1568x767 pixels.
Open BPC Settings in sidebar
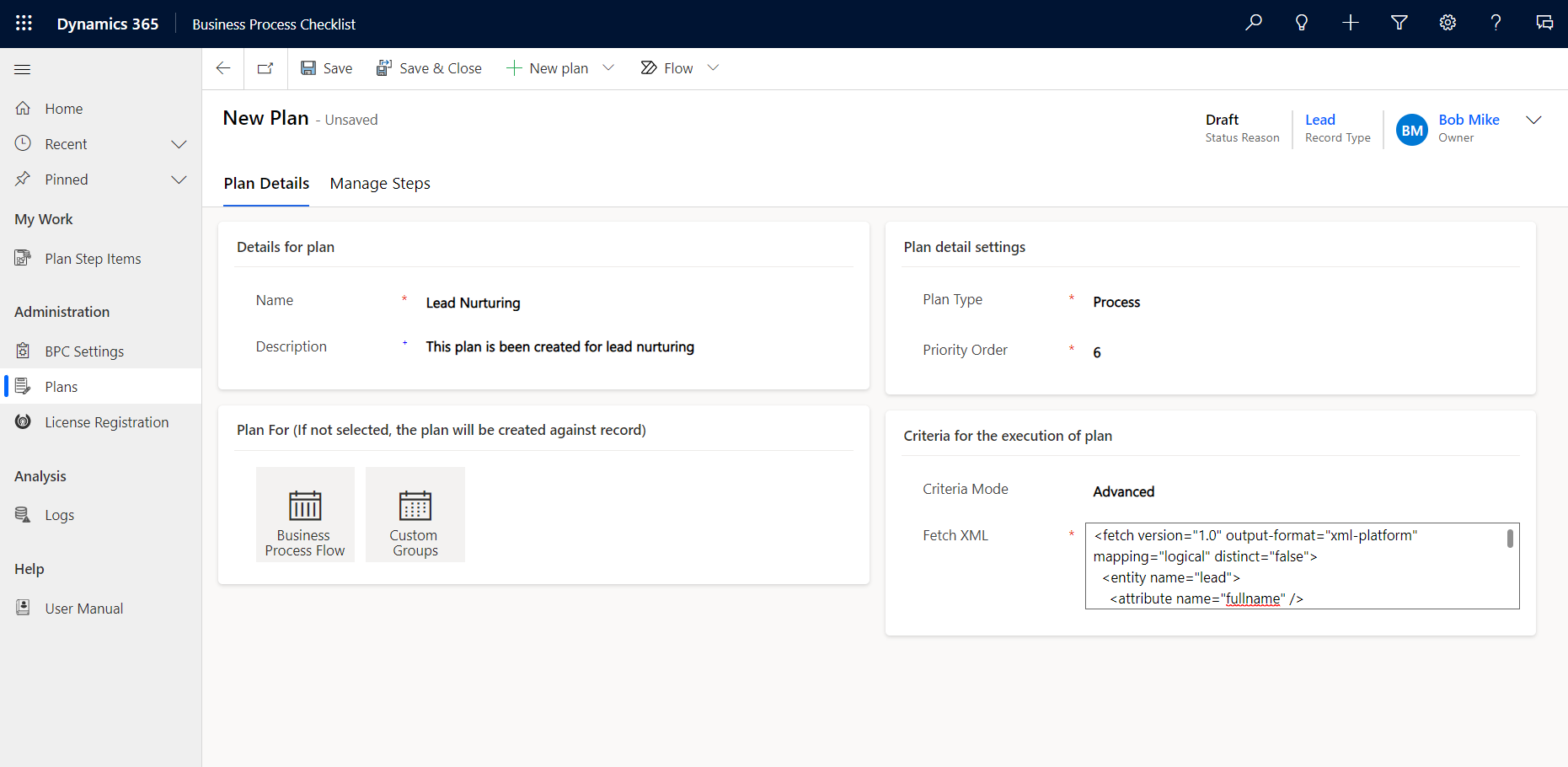(84, 351)
